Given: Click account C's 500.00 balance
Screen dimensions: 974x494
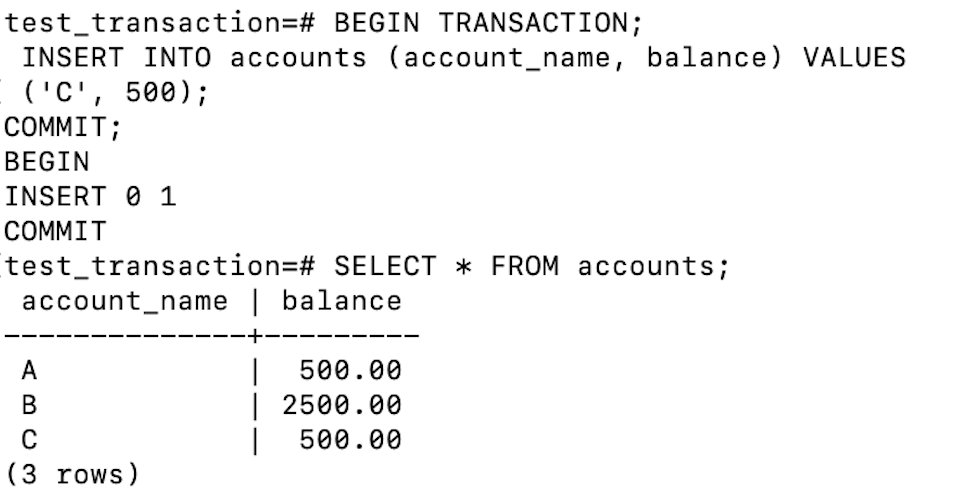Looking at the screenshot, I should tap(350, 441).
